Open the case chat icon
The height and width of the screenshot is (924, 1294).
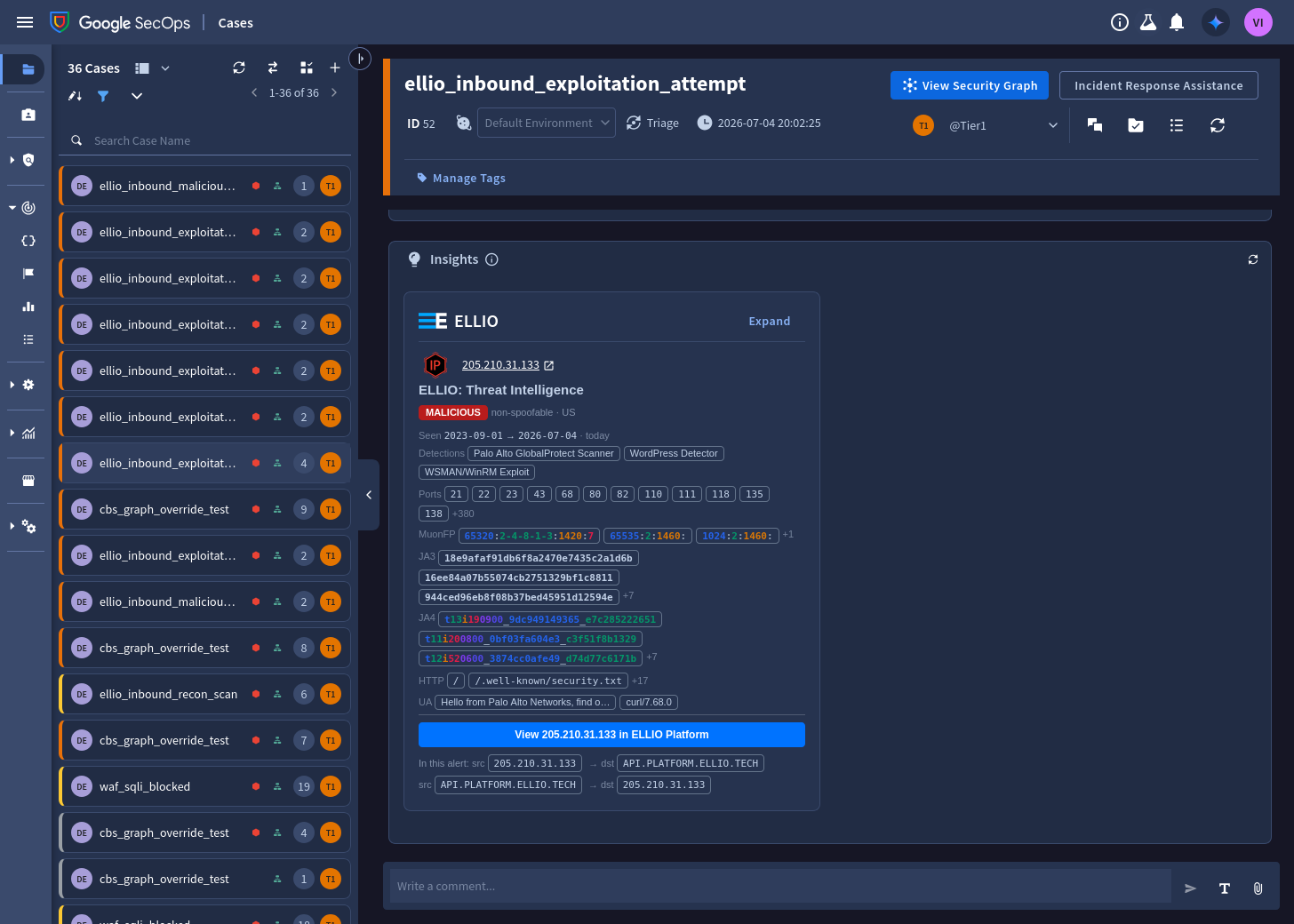(x=1095, y=125)
